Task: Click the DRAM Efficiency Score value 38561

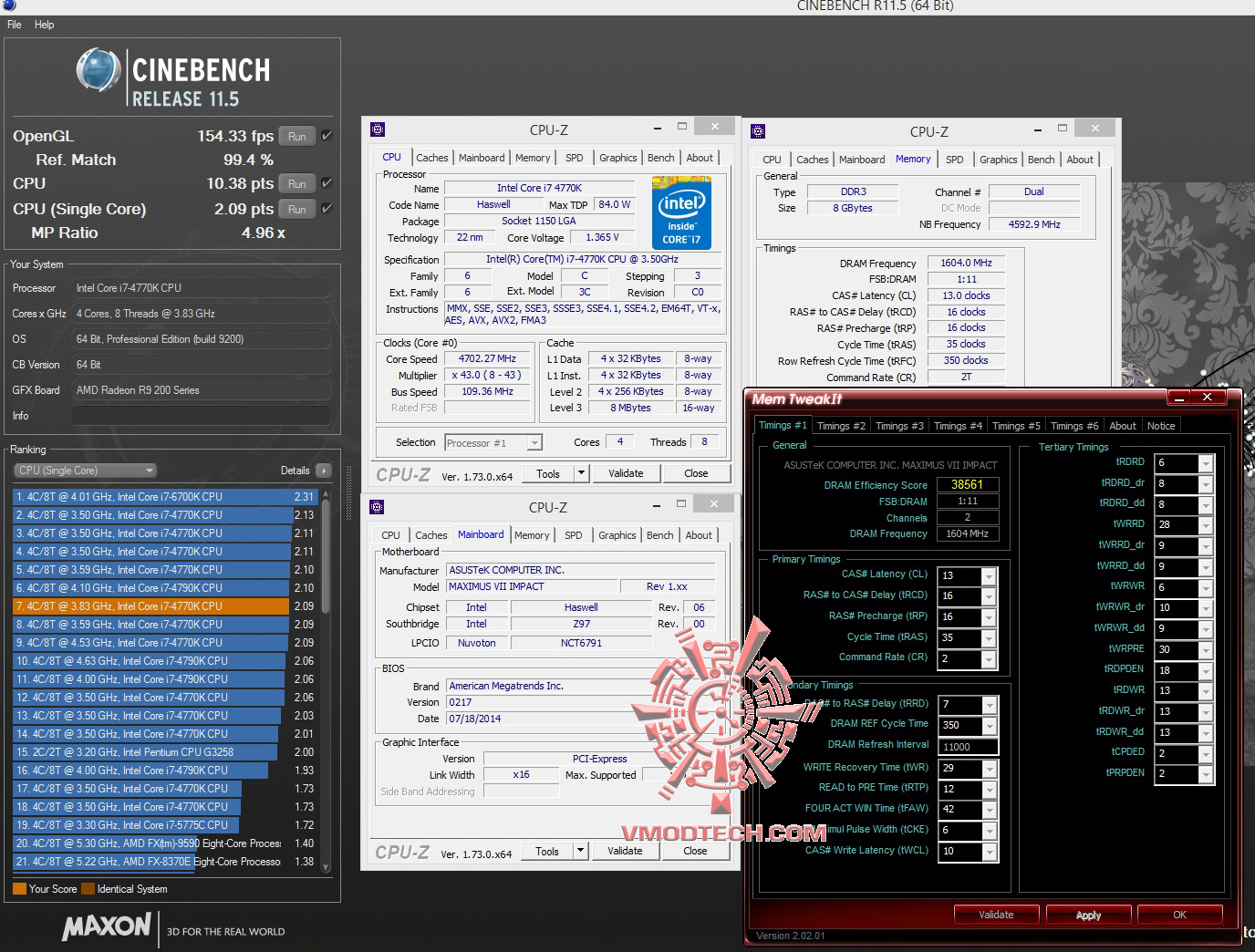Action: pos(968,485)
